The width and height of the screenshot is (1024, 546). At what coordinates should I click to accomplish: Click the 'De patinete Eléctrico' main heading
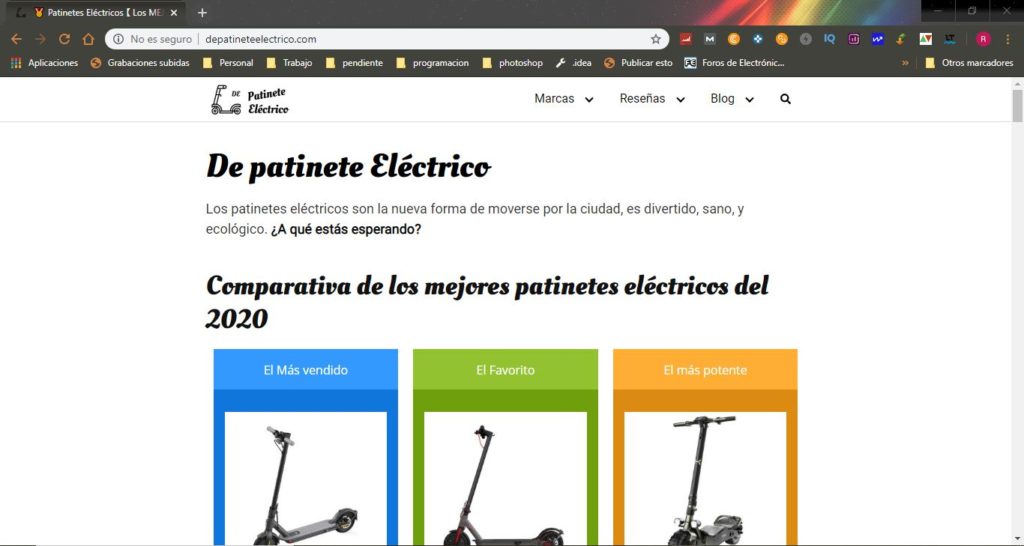click(348, 167)
